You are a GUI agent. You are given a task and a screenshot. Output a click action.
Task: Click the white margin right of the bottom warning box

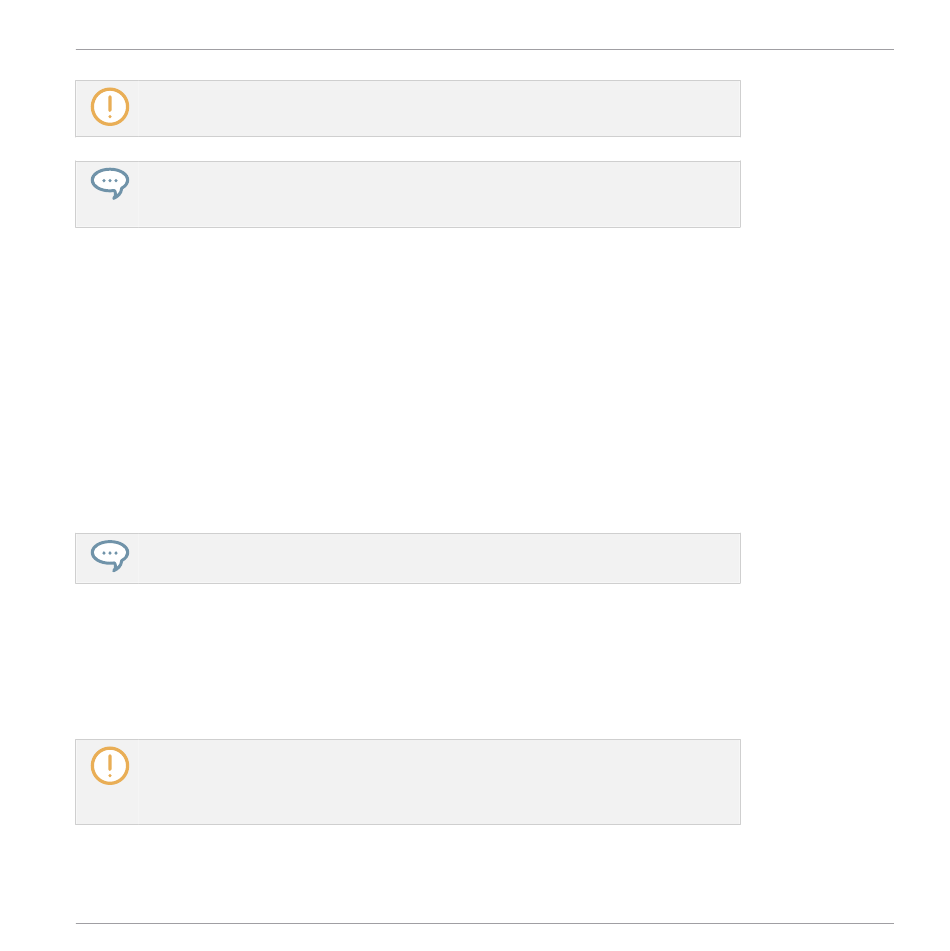click(818, 782)
